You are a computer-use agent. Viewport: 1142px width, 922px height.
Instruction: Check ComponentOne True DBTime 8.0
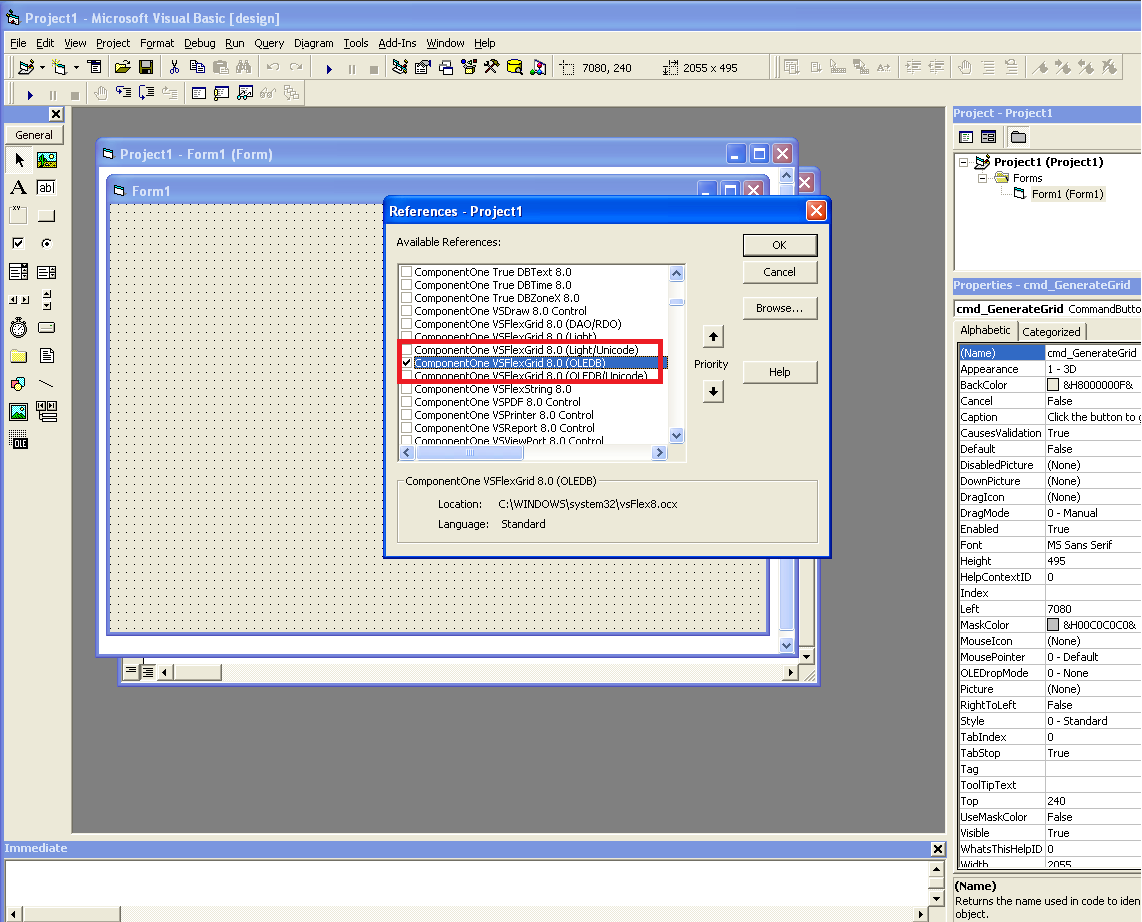[x=406, y=285]
